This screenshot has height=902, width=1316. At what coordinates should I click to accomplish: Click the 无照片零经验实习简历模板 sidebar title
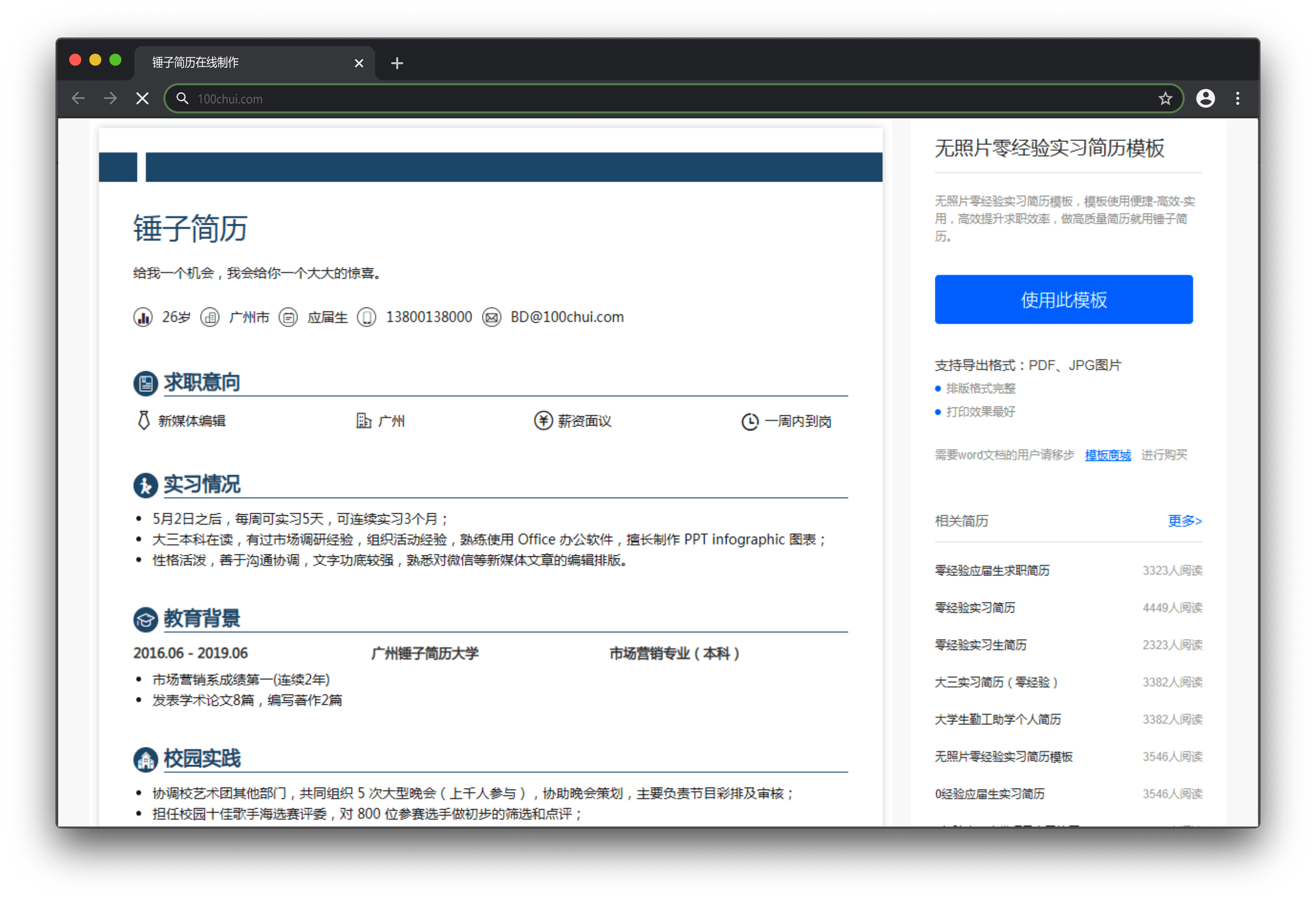tap(1049, 148)
